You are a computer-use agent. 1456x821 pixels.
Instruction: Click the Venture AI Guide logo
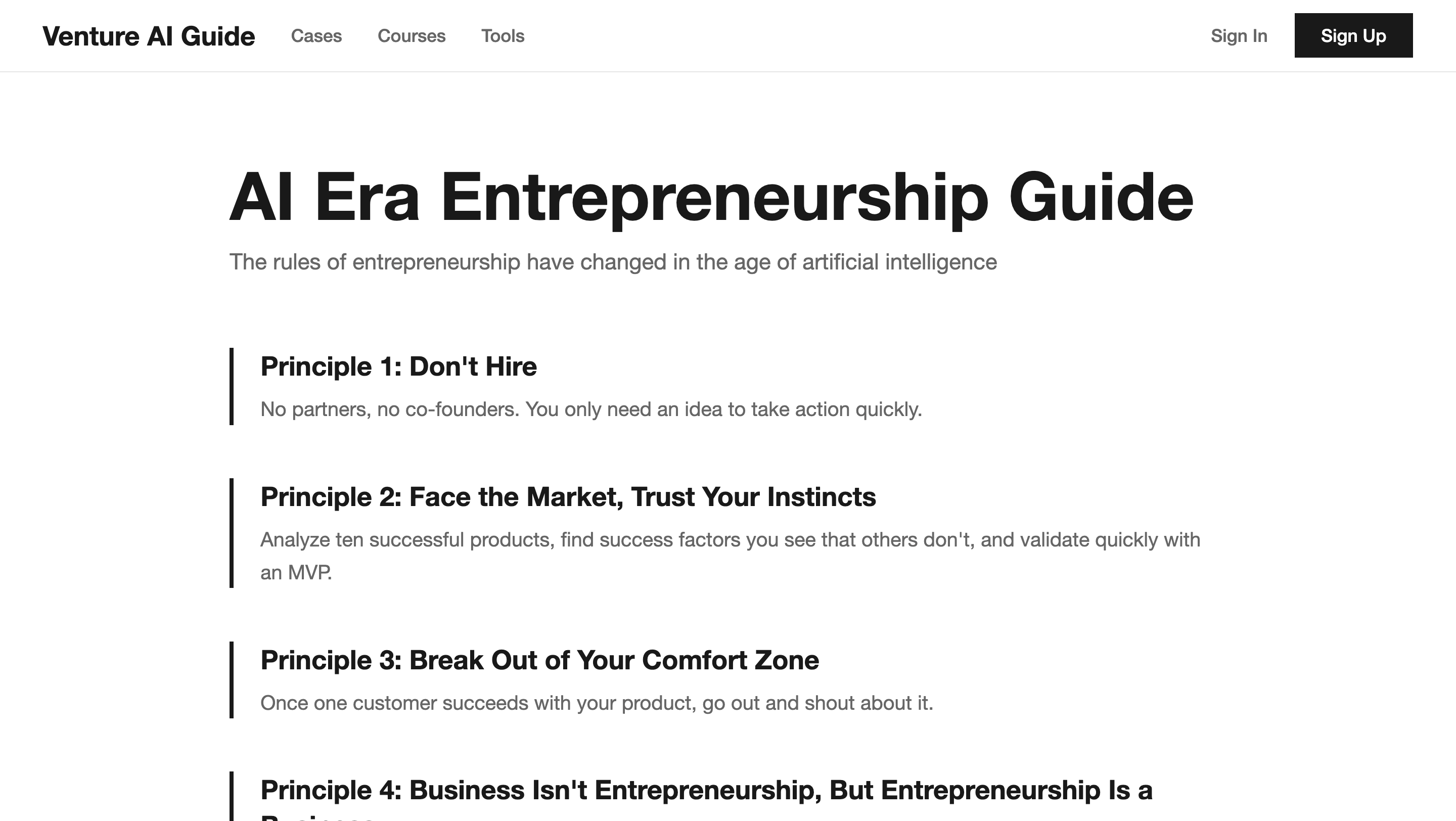point(149,35)
